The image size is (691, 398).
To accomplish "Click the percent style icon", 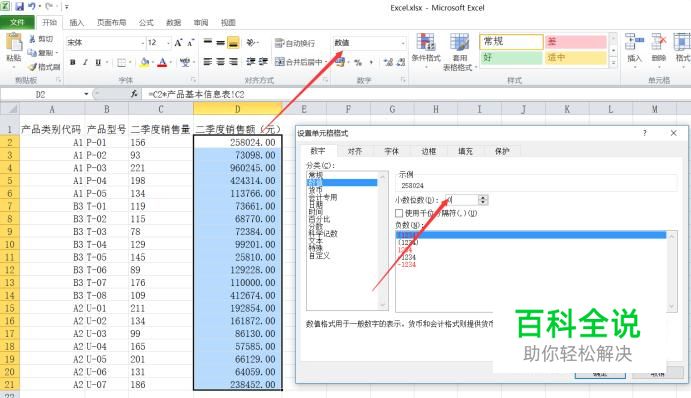I will pyautogui.click(x=358, y=63).
